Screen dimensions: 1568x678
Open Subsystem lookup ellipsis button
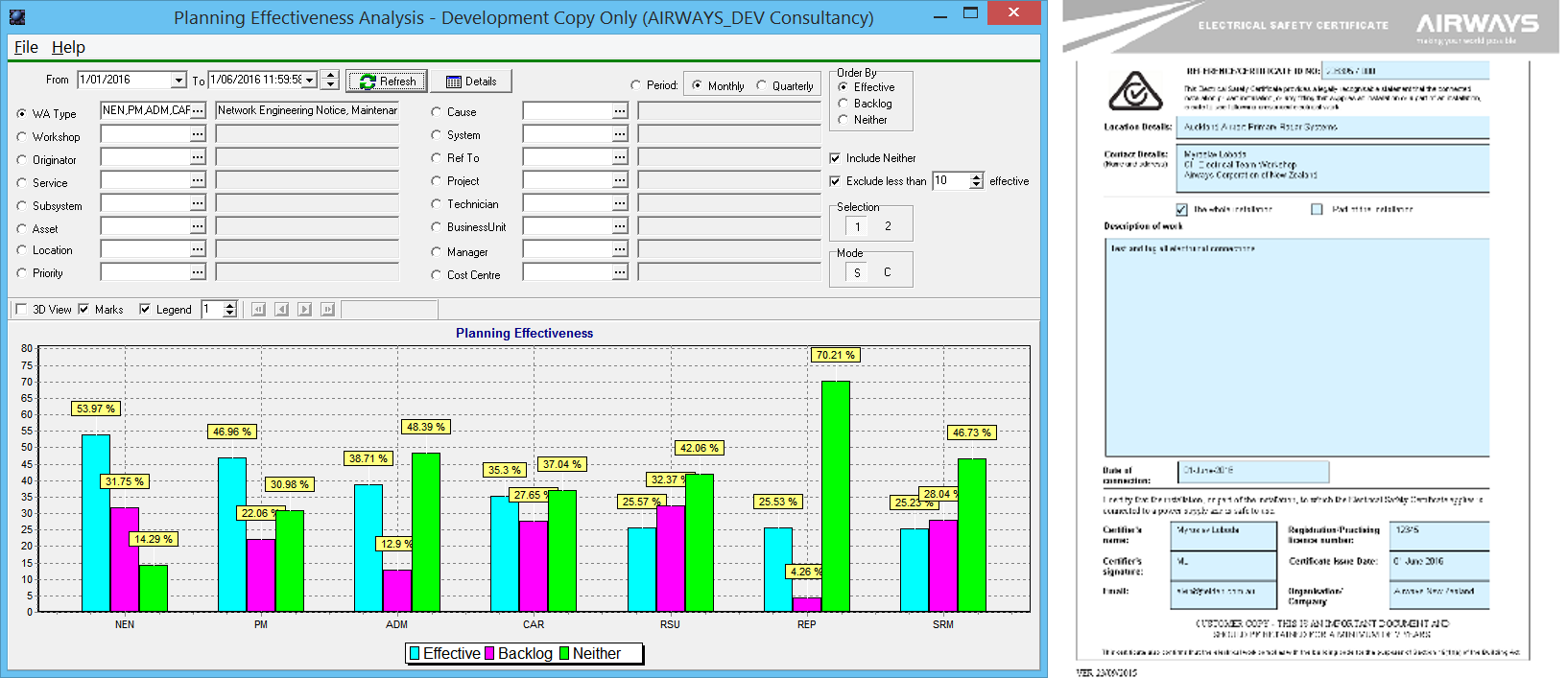198,203
